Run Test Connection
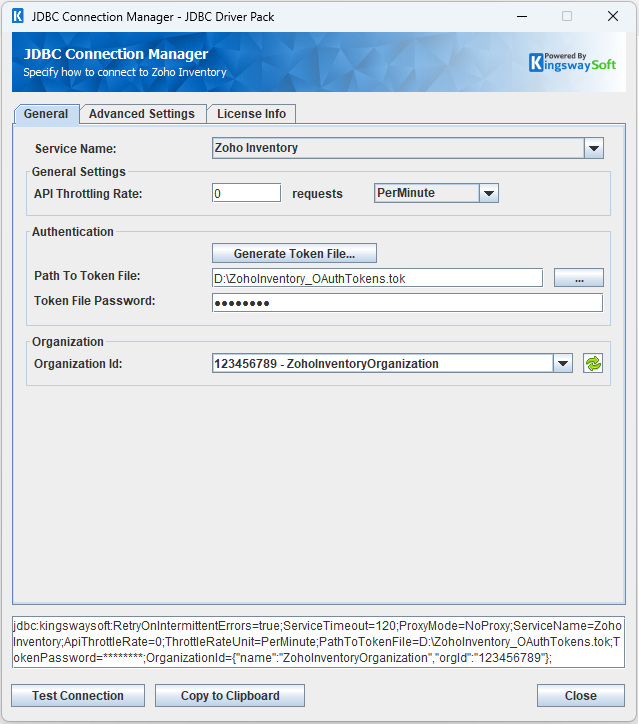This screenshot has width=639, height=724. (78, 696)
